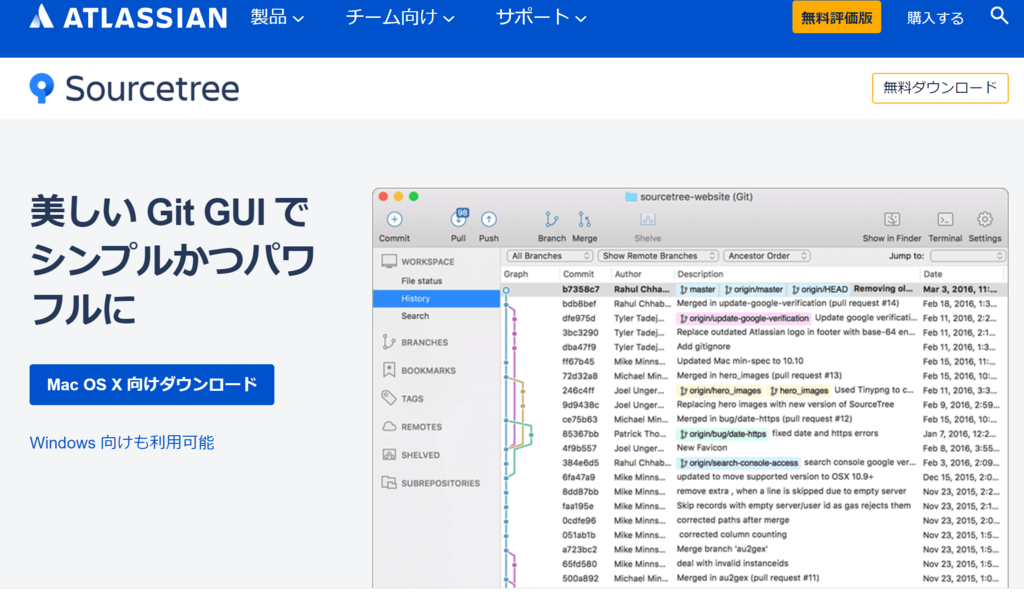This screenshot has height=601, width=1024.
Task: Click the origin/search-console-access branch label
Action: 738,463
